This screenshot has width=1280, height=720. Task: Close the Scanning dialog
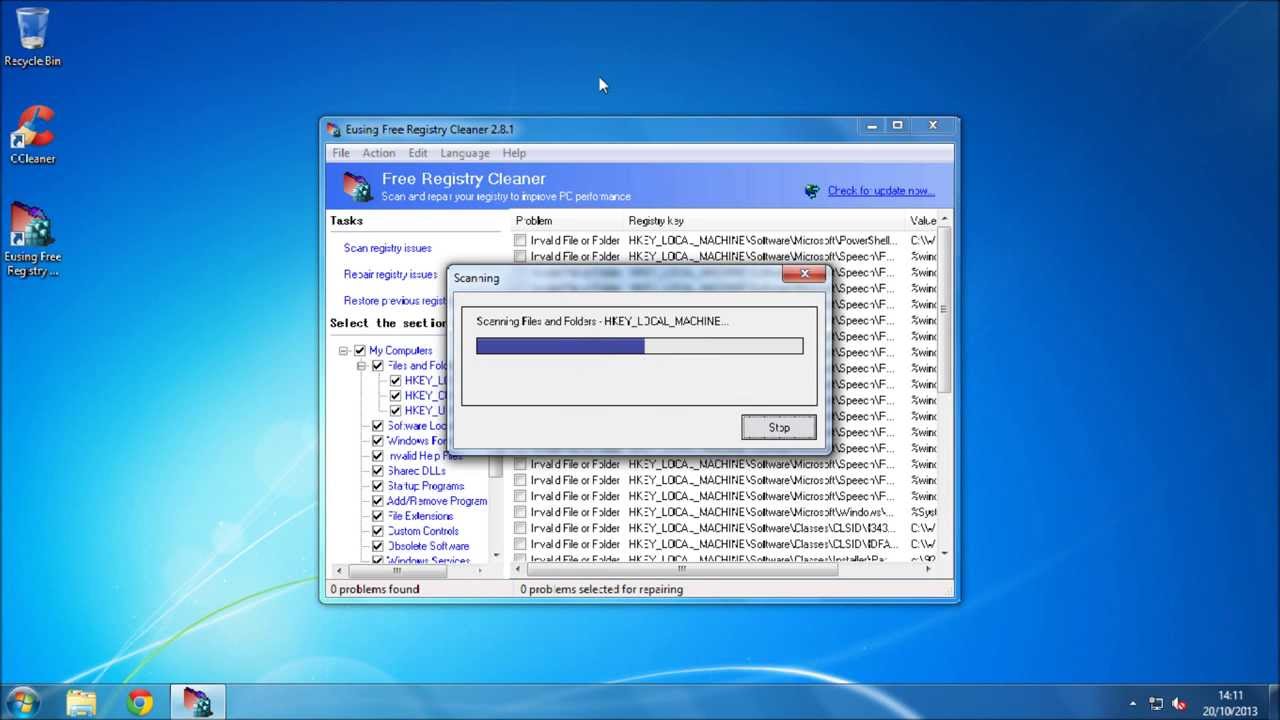tap(805, 274)
